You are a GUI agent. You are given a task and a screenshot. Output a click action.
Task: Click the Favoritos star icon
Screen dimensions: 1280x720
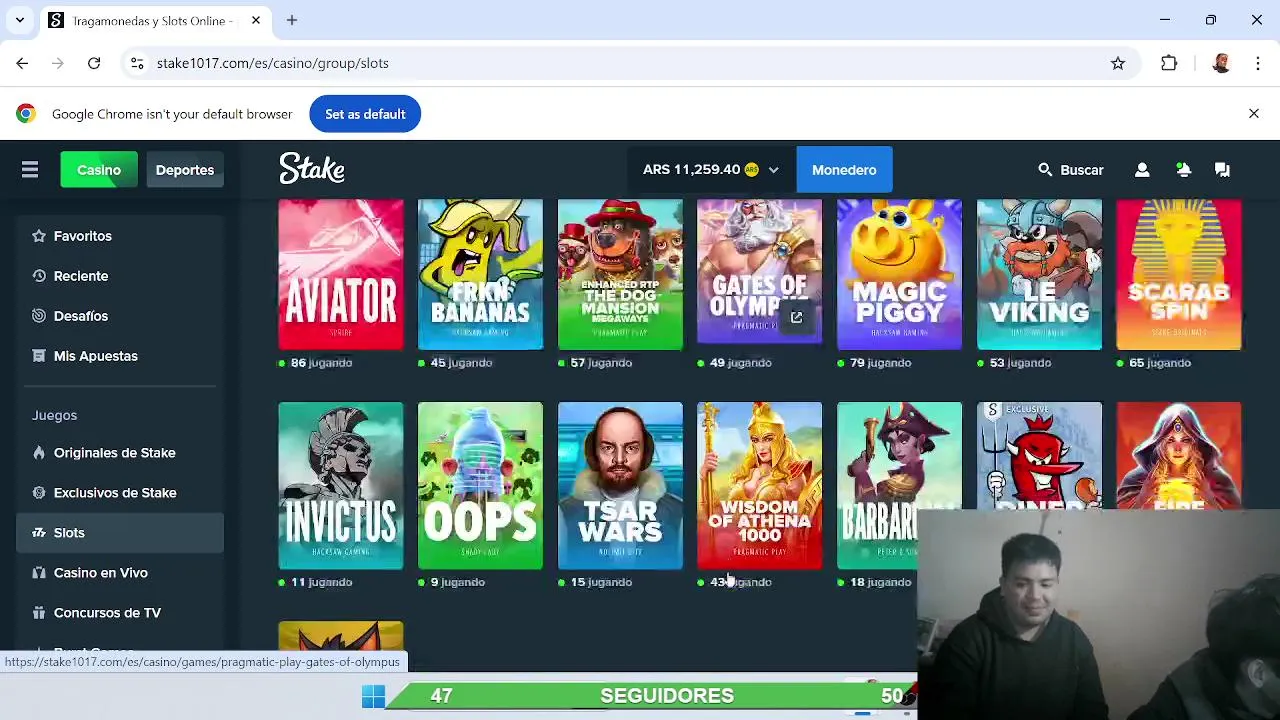39,236
